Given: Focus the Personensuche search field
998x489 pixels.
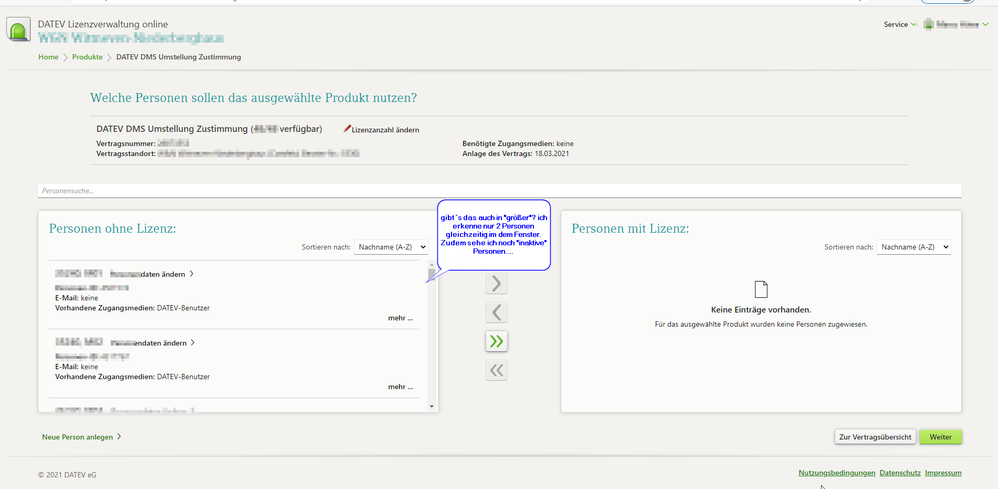Looking at the screenshot, I should click(499, 190).
